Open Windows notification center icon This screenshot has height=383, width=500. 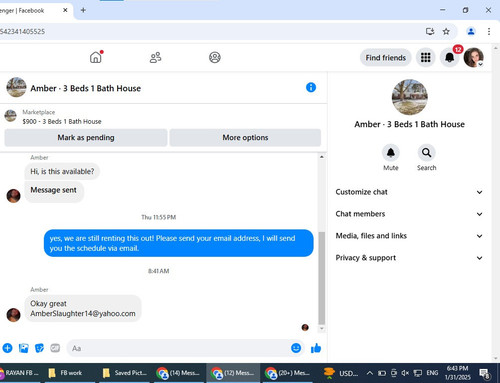[x=484, y=374]
